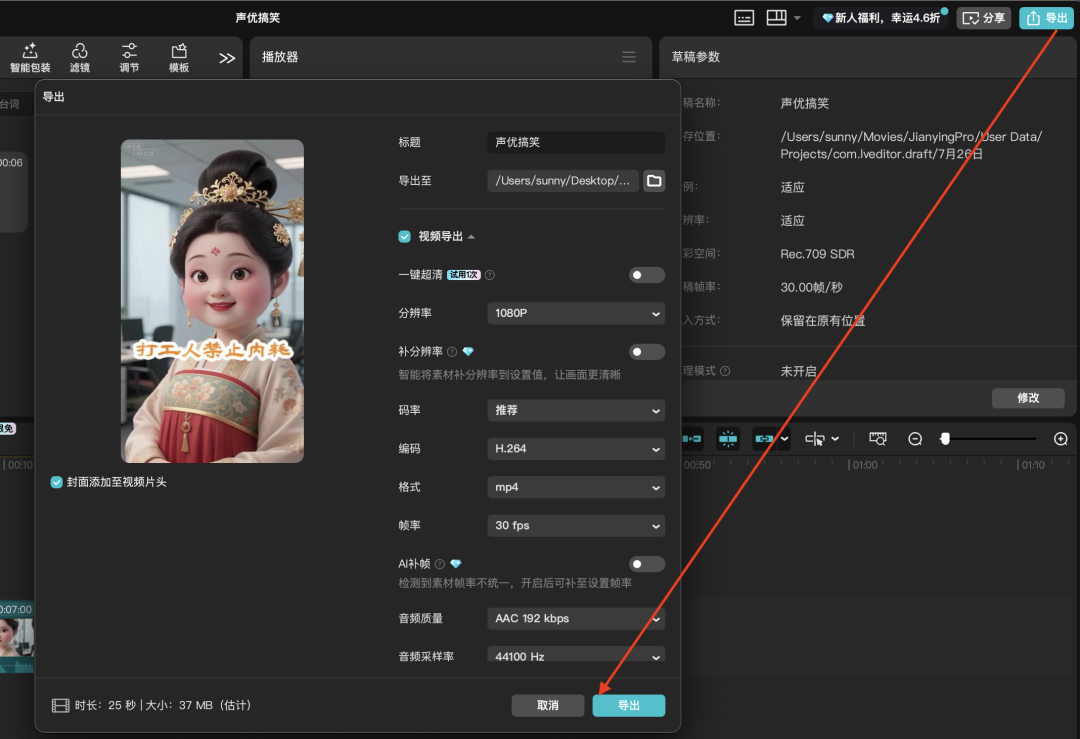Open the 滤镜 filters panel
The image size is (1080, 739).
80,57
